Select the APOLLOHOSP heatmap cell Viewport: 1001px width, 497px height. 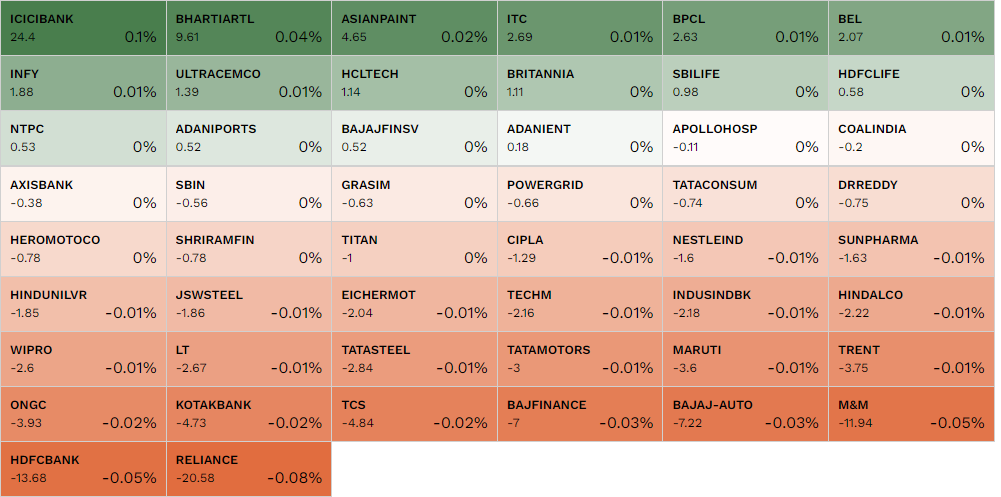coord(745,138)
